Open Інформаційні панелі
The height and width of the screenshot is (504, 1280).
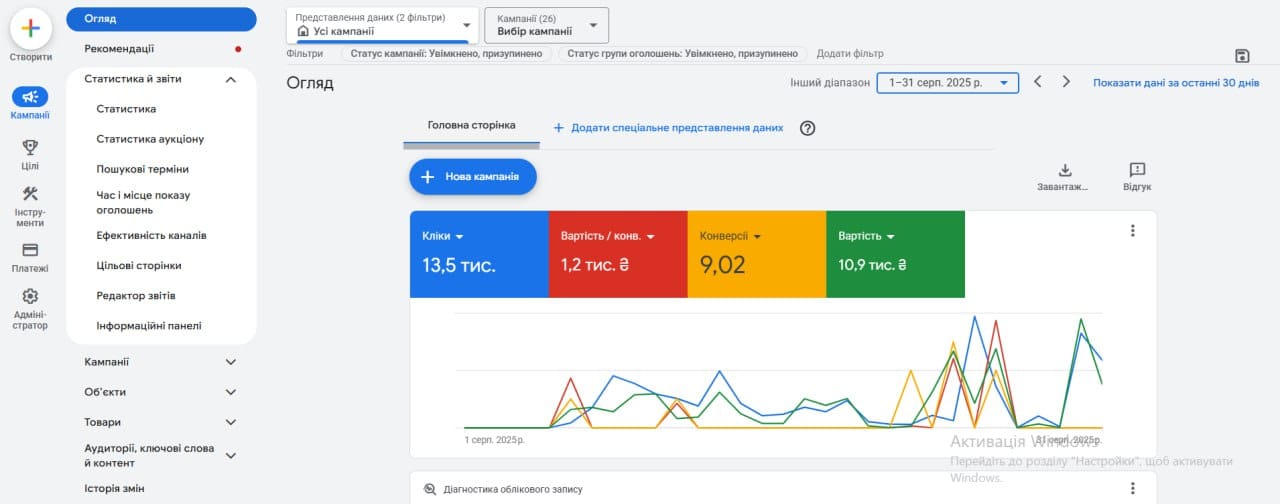149,326
